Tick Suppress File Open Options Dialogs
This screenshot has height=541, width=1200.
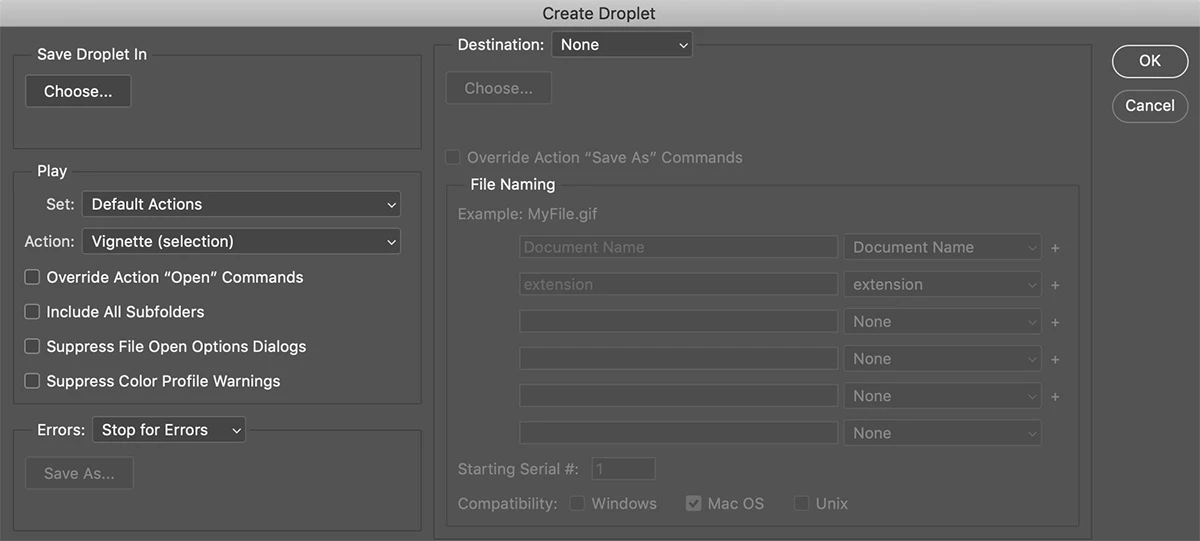pyautogui.click(x=33, y=347)
